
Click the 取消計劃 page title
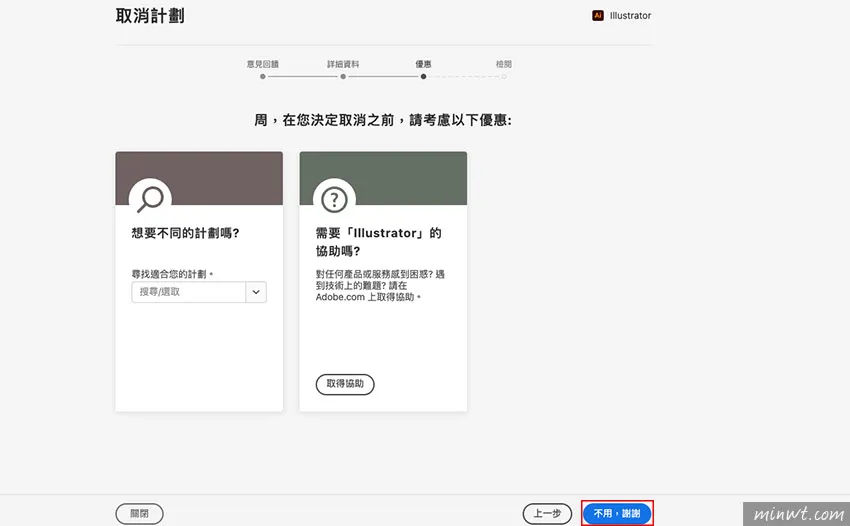150,16
